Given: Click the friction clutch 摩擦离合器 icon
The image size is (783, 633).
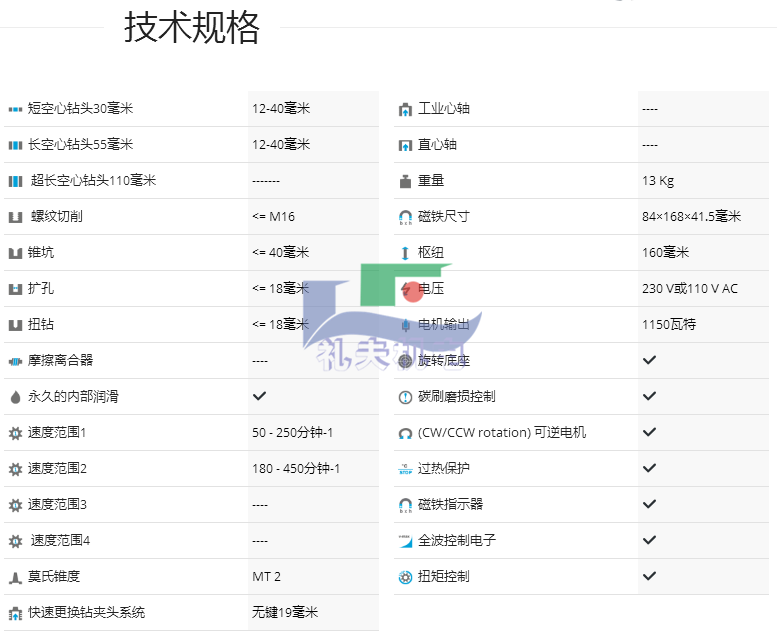Looking at the screenshot, I should (15, 361).
